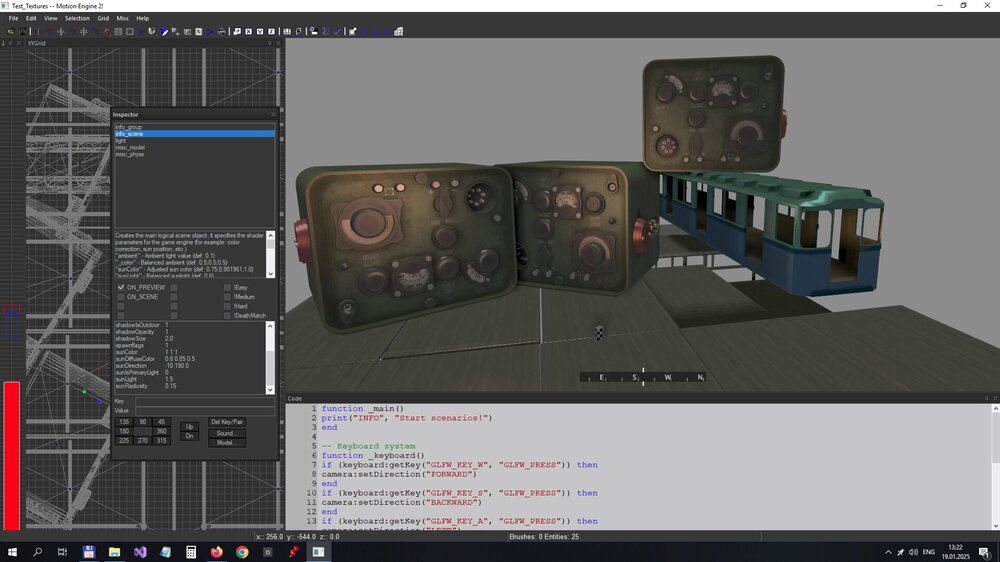Expand the hidden system tray icons
Viewport: 1000px width, 562px height.
[888, 551]
